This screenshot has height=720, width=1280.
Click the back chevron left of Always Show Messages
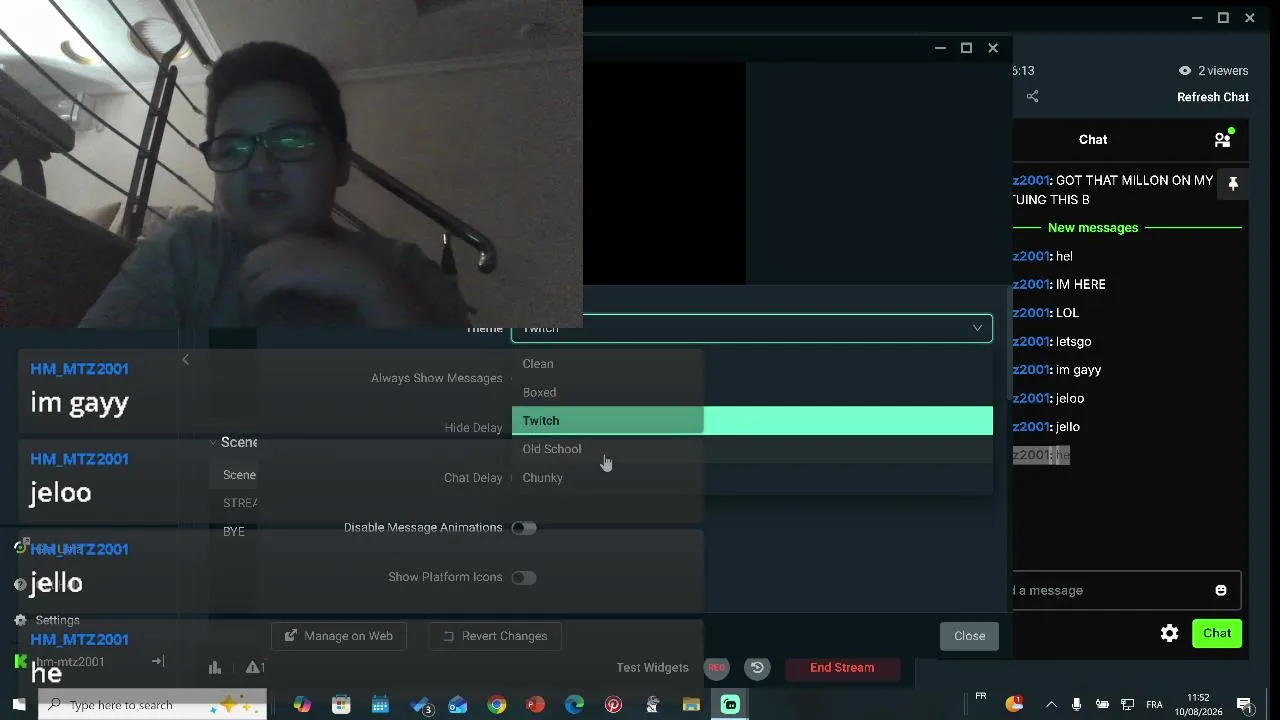click(185, 360)
